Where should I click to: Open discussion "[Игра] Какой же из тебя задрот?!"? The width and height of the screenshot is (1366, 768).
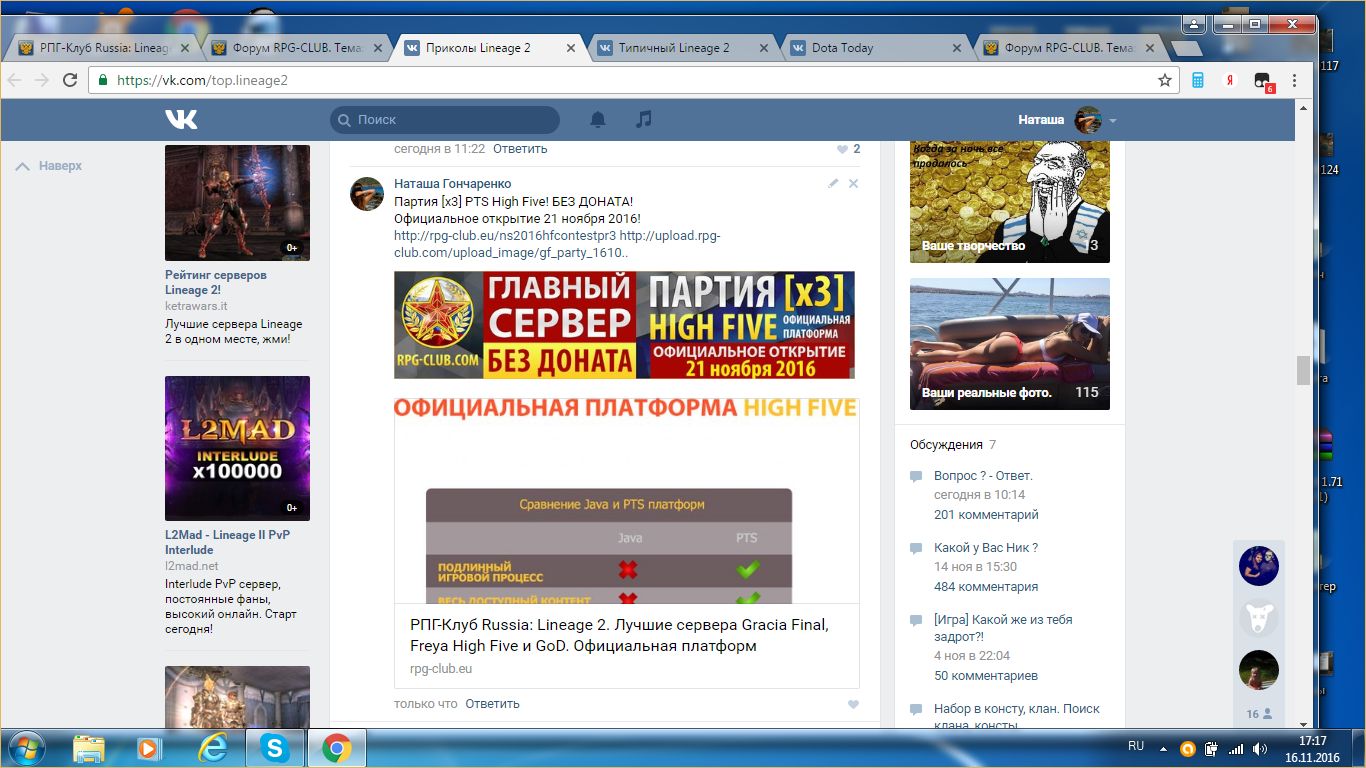1003,628
